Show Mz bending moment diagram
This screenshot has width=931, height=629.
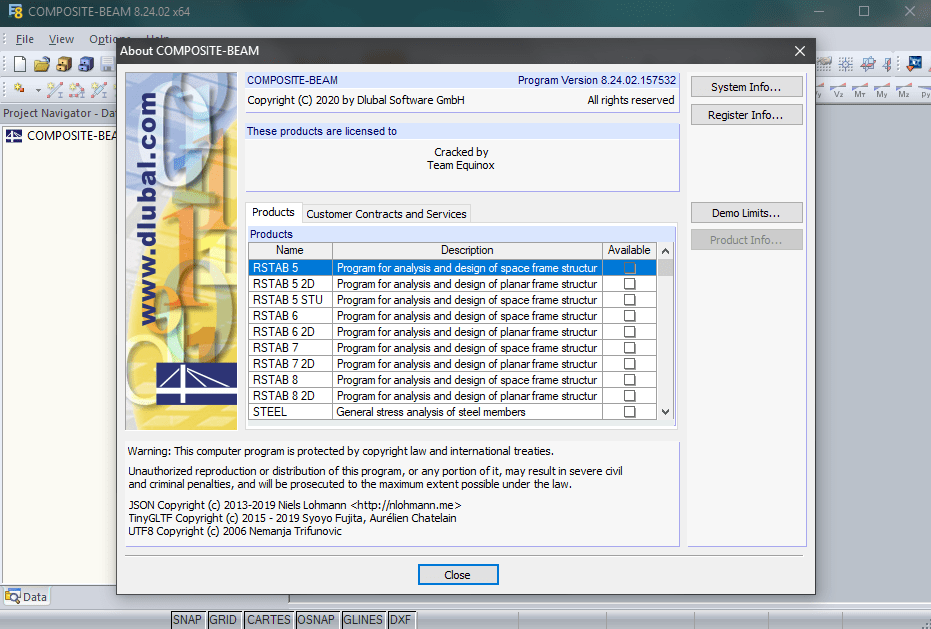904,90
